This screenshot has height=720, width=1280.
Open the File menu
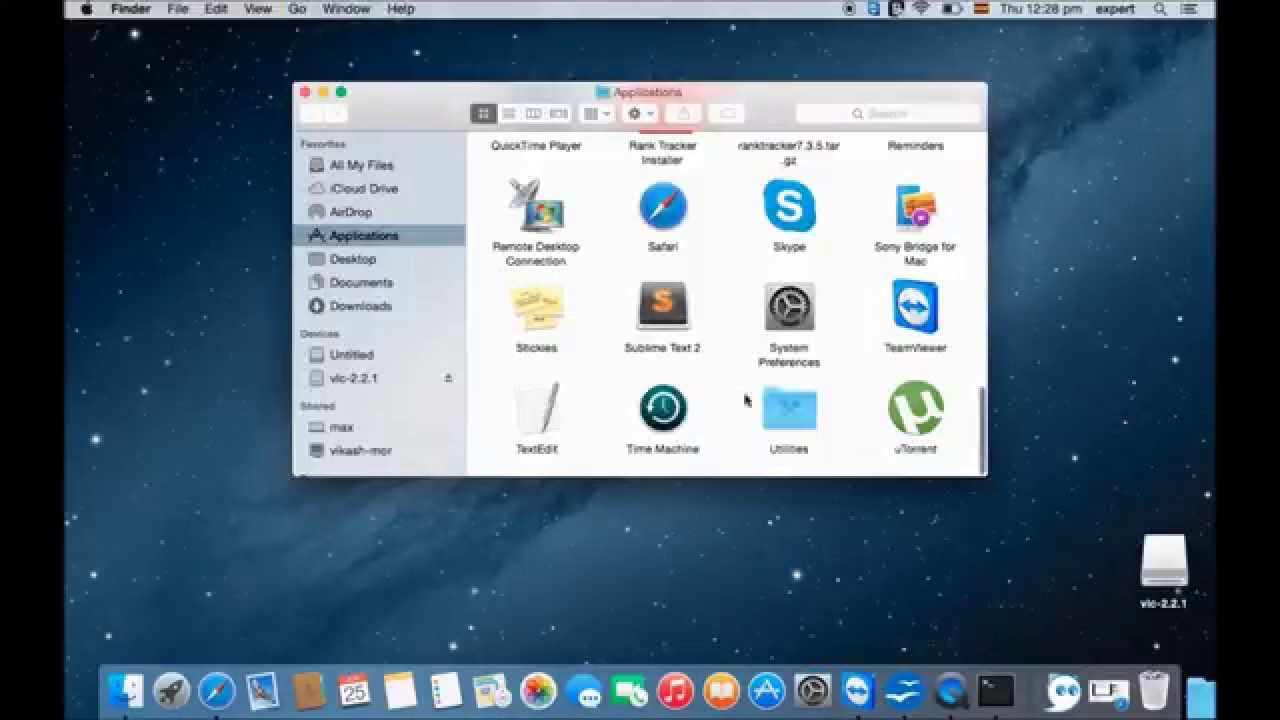tap(178, 9)
